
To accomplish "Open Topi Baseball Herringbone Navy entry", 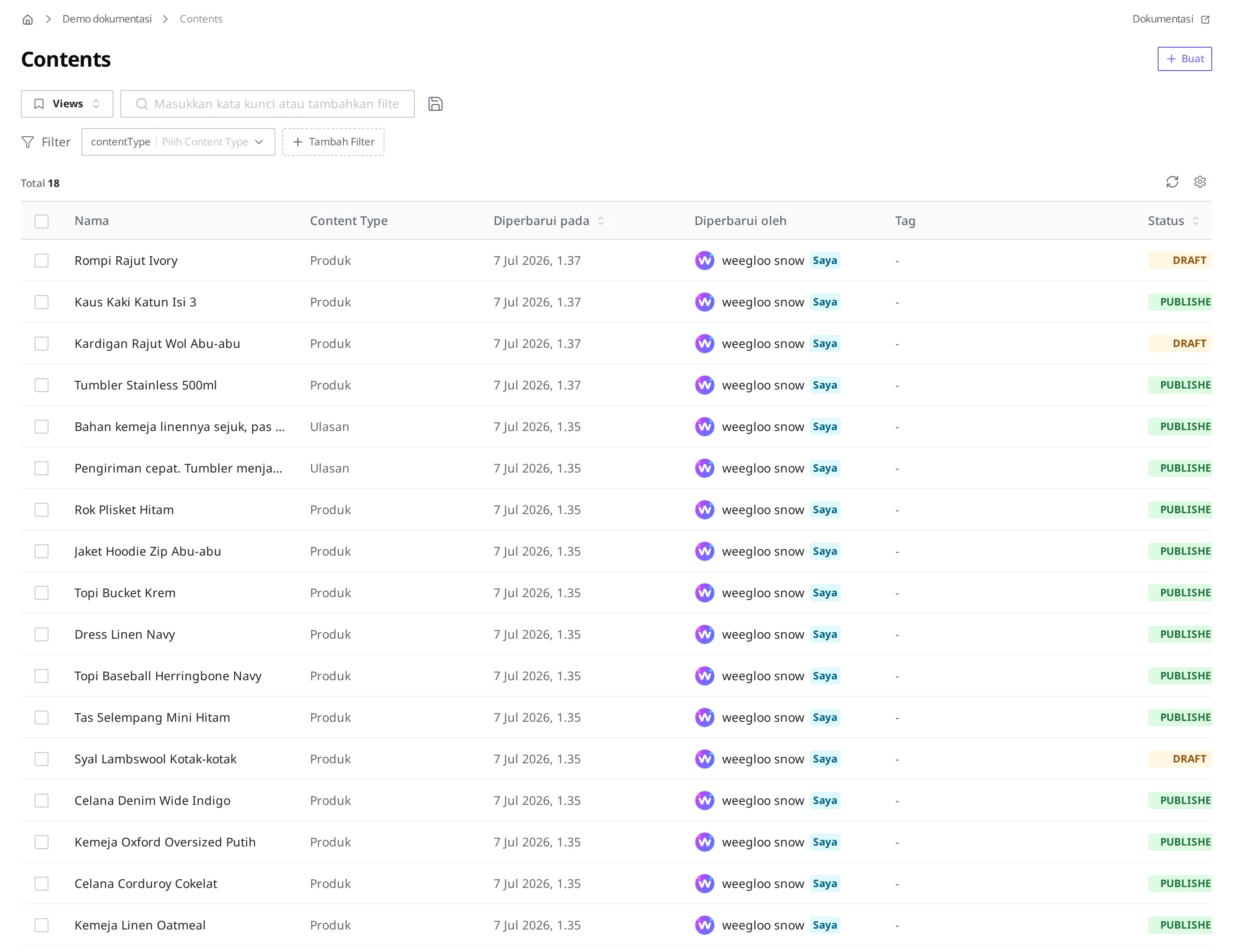I will click(168, 677).
